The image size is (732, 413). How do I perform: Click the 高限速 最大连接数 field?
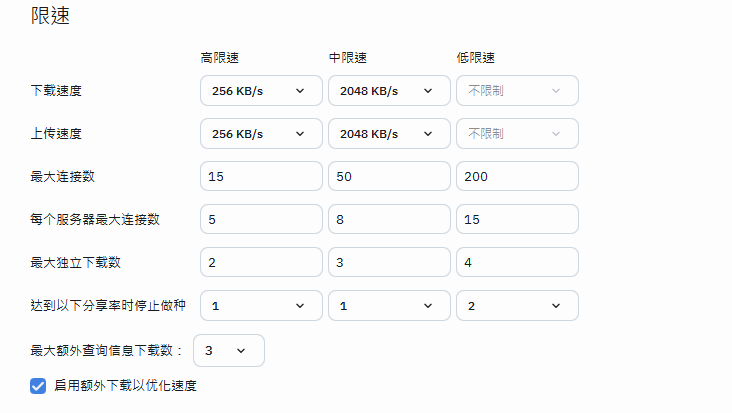[261, 176]
